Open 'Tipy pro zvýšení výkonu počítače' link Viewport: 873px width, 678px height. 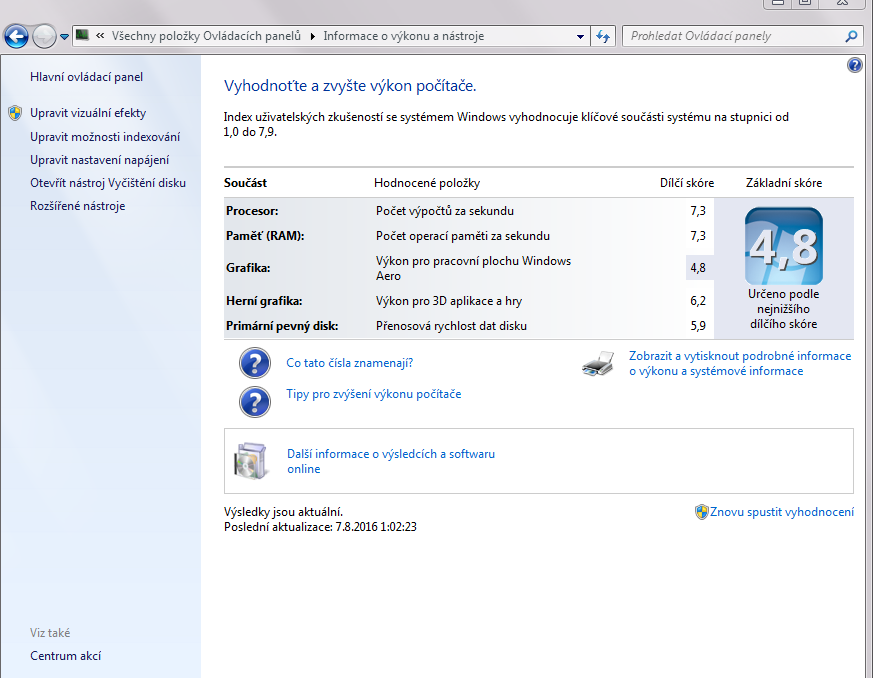pyautogui.click(x=374, y=394)
